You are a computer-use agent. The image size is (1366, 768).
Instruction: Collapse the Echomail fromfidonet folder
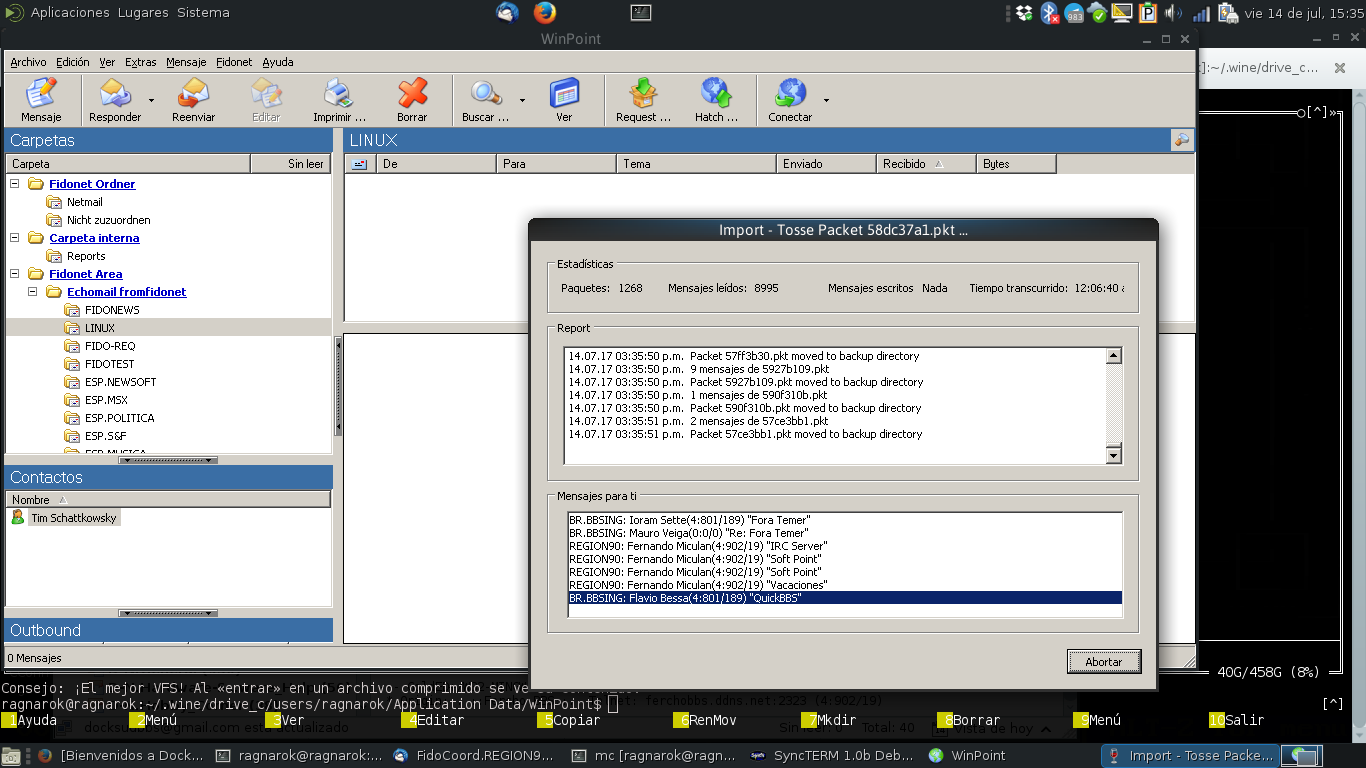(x=33, y=292)
